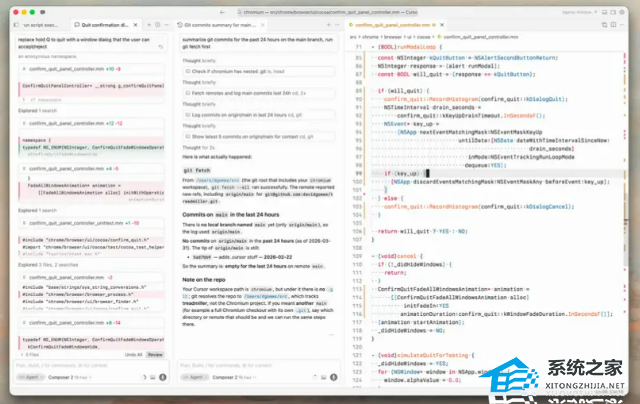This screenshot has width=640, height=404.
Task: Expand confirm_quit_panel_controller.mm +12 -12 diff
Action: point(92,123)
